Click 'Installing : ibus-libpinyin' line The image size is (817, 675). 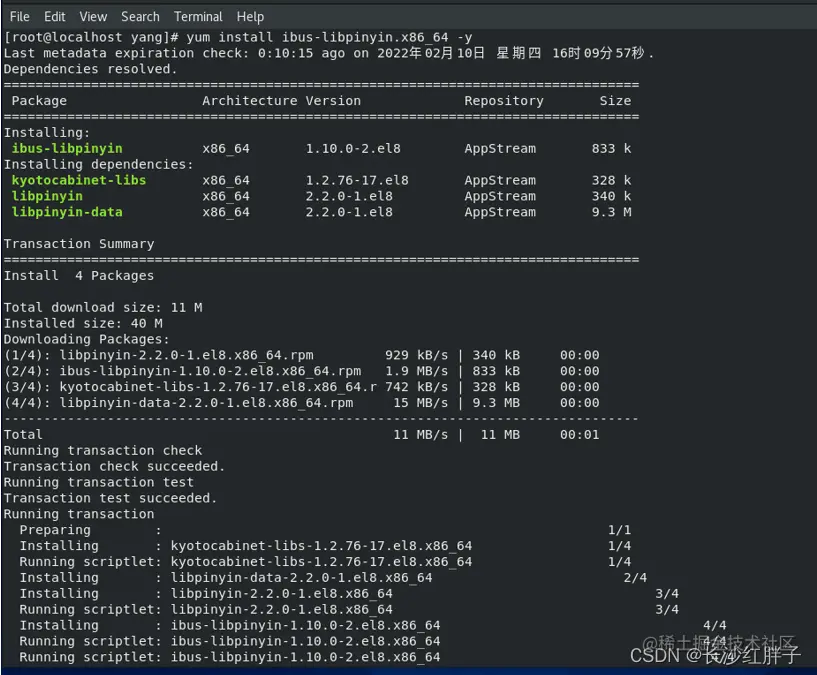(x=373, y=625)
